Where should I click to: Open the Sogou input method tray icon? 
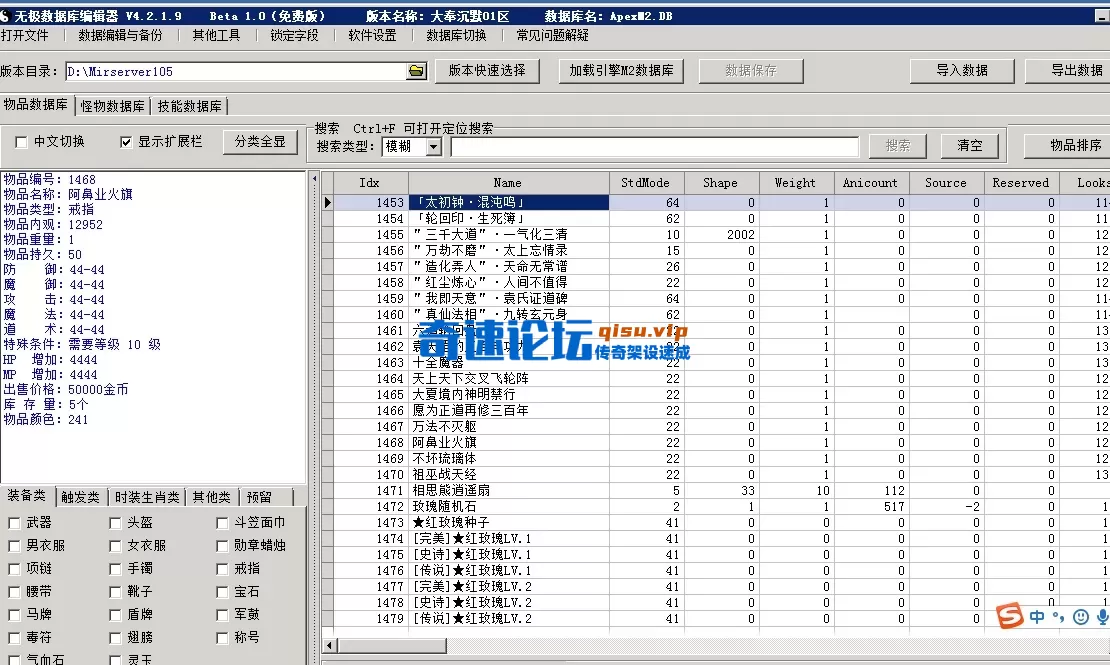[x=1010, y=616]
